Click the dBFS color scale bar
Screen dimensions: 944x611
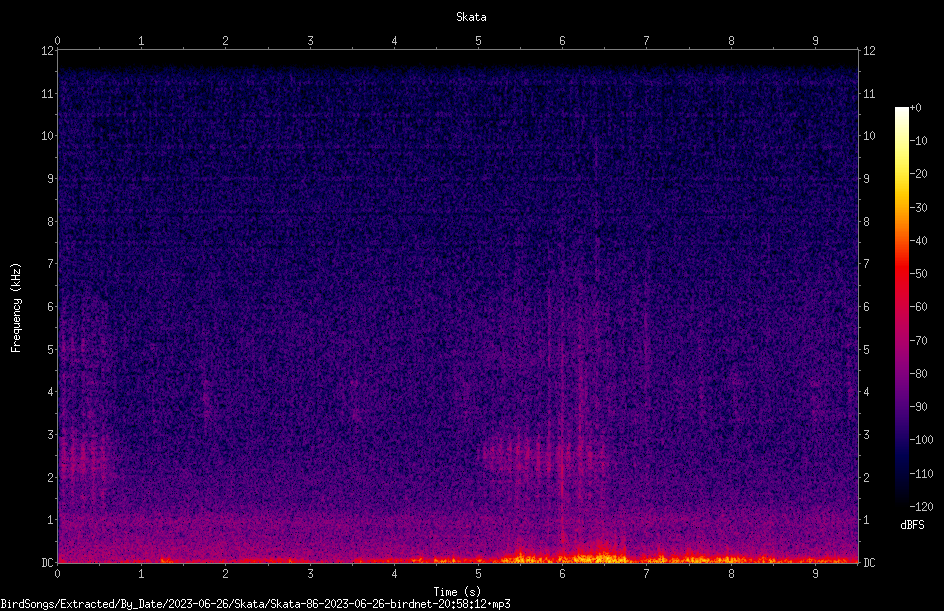pos(901,307)
